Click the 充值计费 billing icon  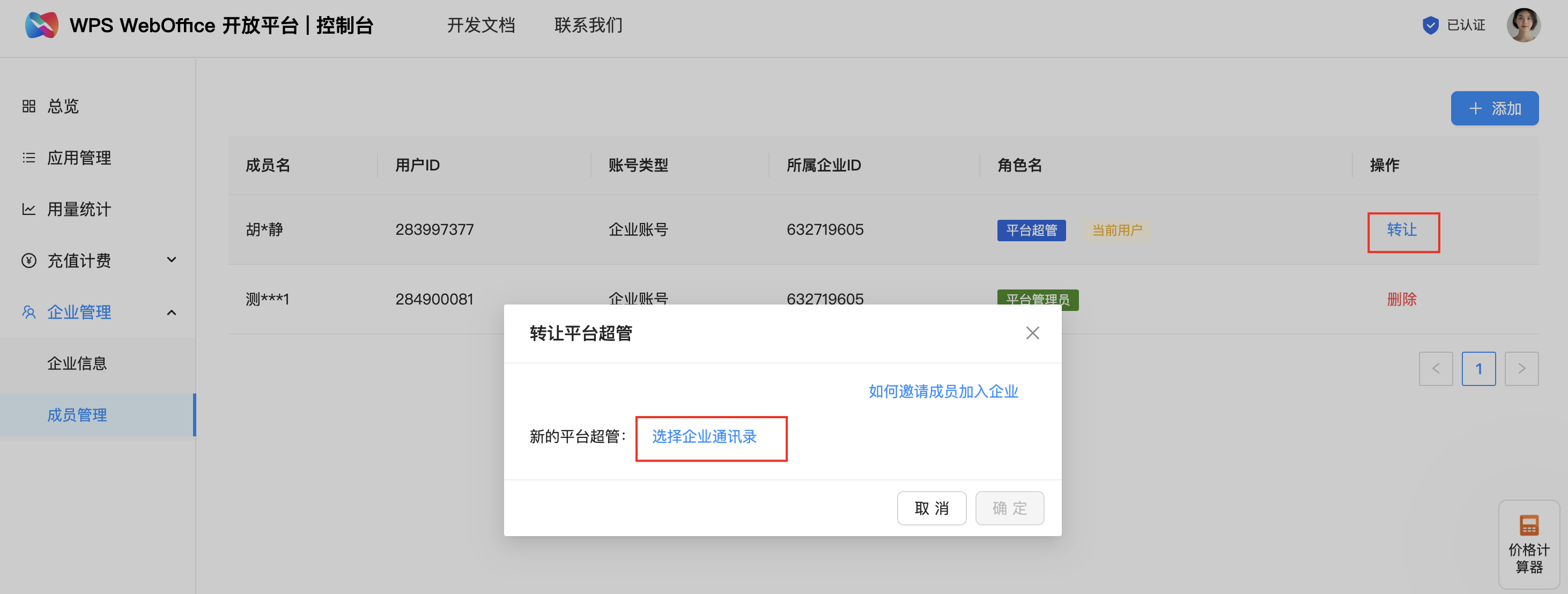(x=28, y=261)
